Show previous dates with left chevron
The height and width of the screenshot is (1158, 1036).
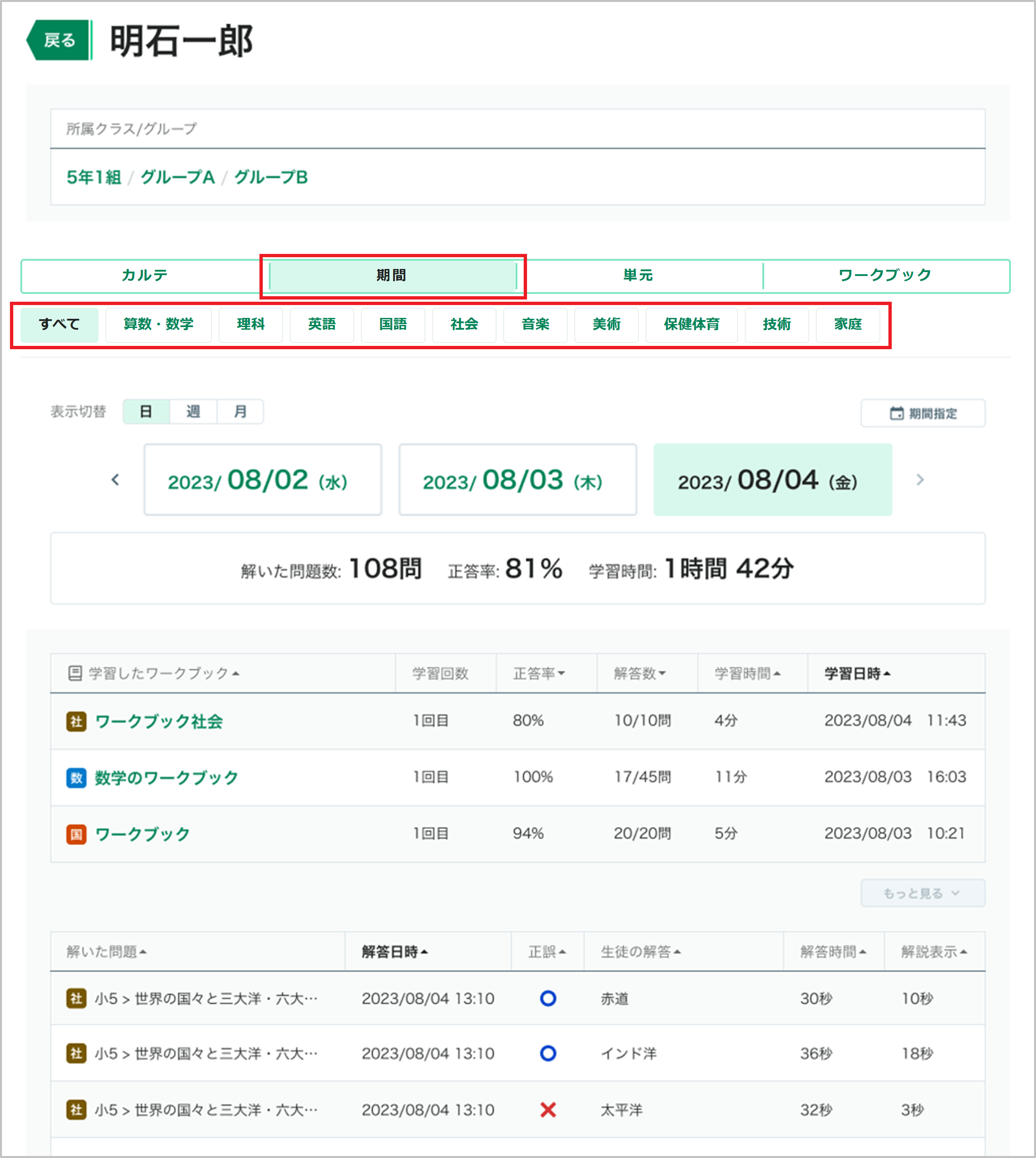click(x=116, y=480)
